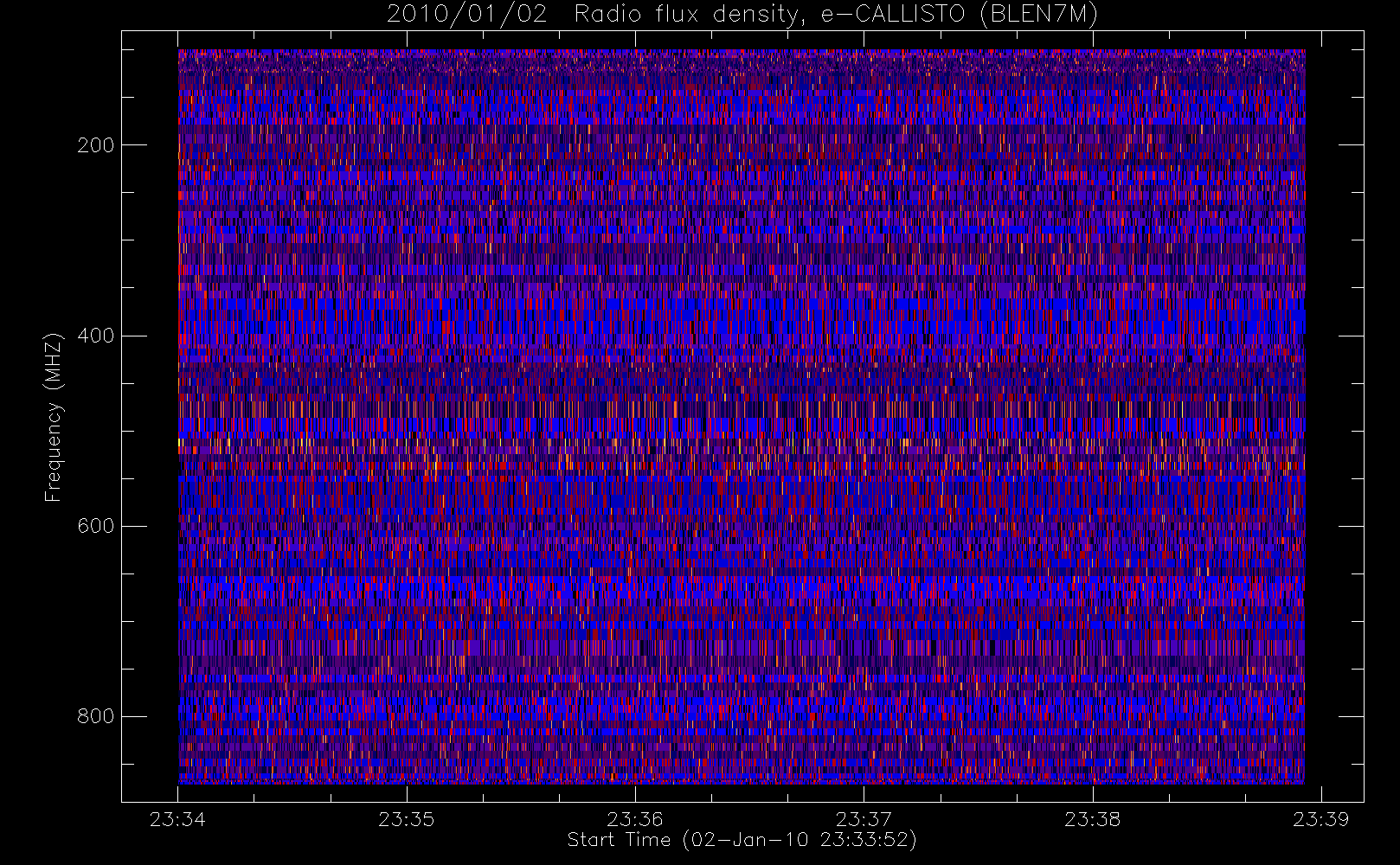
Task: Click the 'Frequency (MHZ)' axis label
Action: tap(54, 417)
